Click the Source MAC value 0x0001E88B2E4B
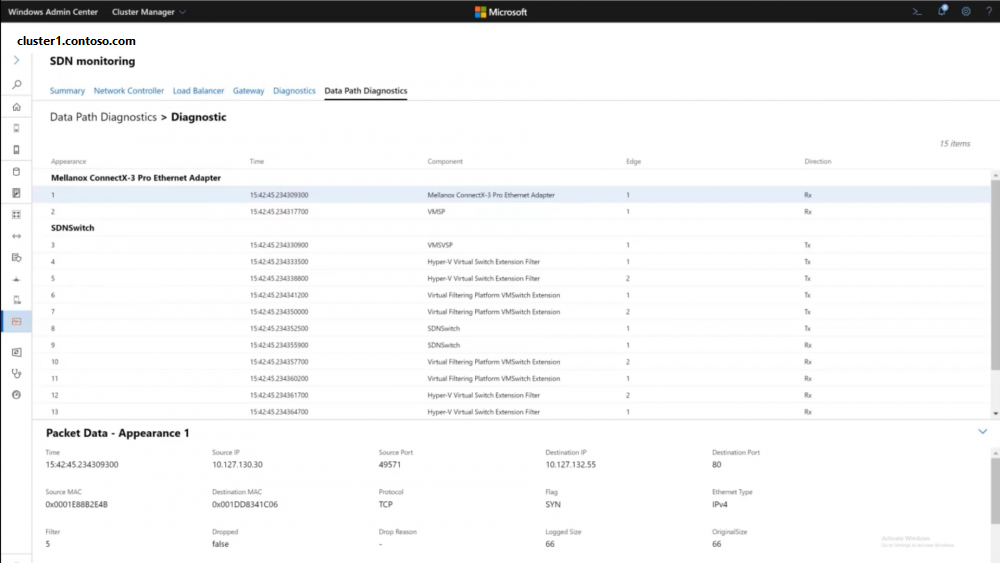Image resolution: width=1000 pixels, height=563 pixels. pyautogui.click(x=77, y=504)
